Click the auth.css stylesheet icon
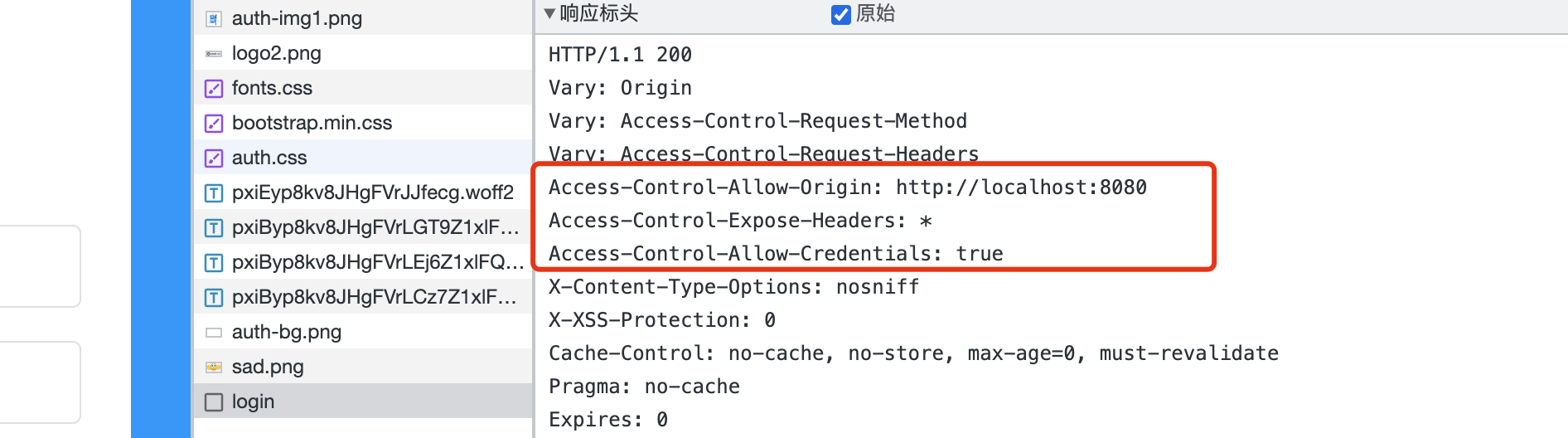 (214, 158)
